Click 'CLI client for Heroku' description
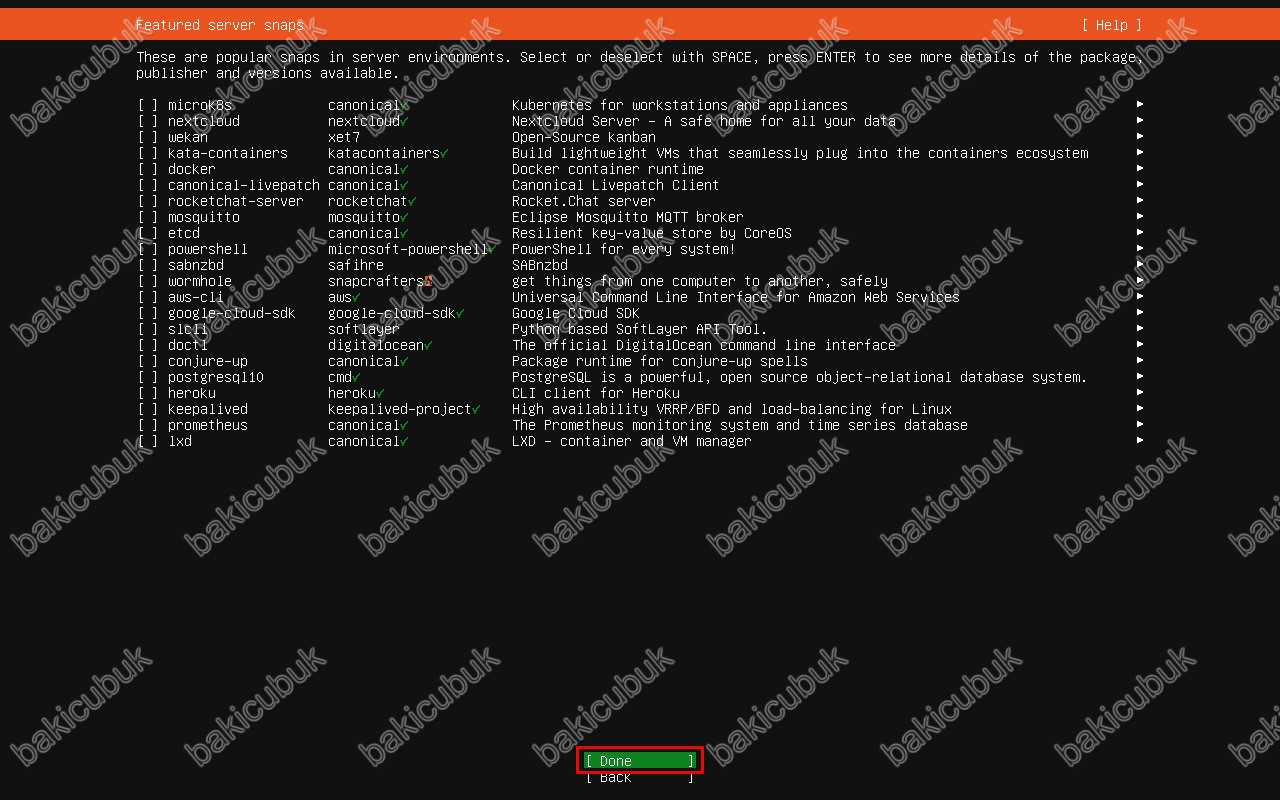Viewport: 1280px width, 800px height. coord(596,393)
